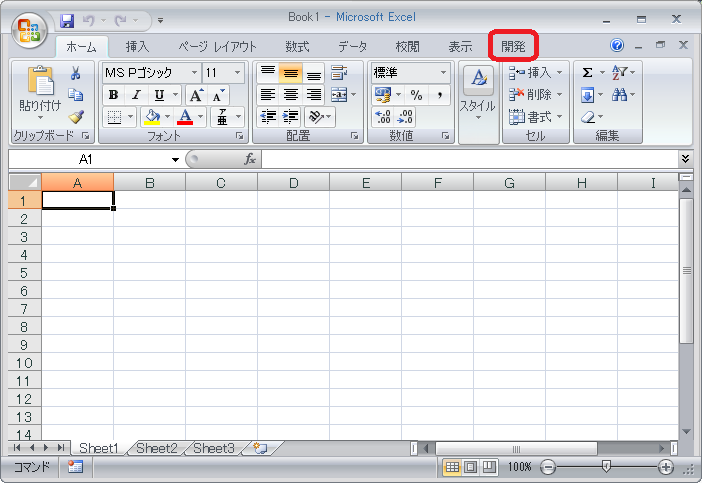
Task: Select the Sheet2 worksheet tab
Action: point(156,448)
